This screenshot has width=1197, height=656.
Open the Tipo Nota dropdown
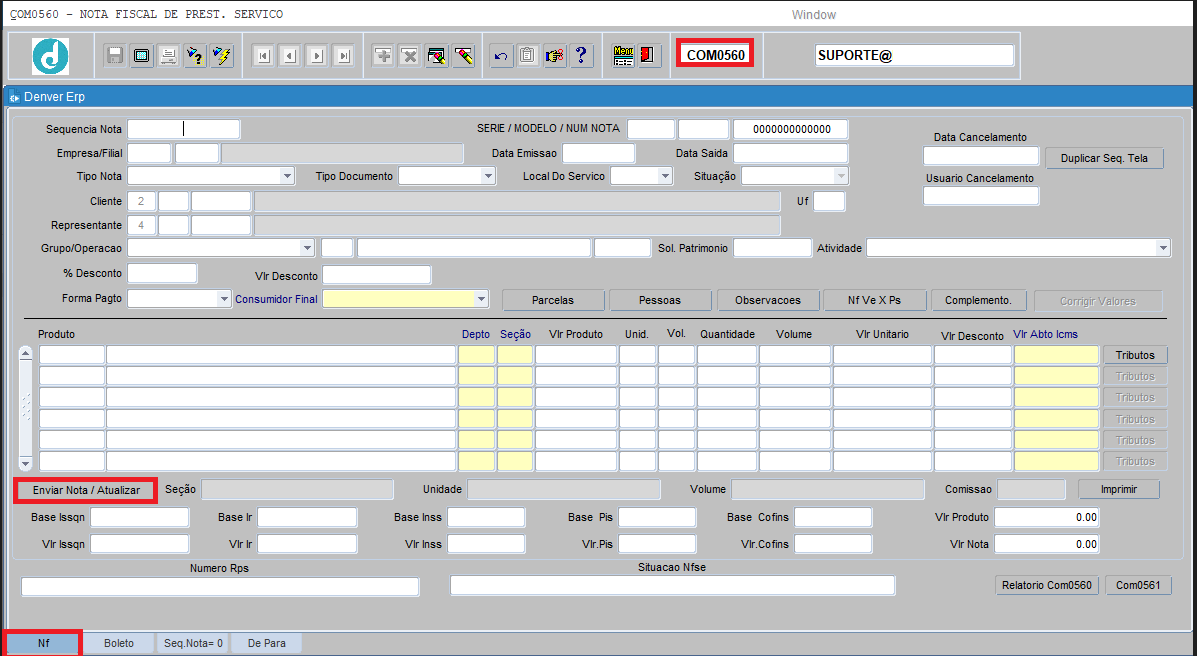[287, 176]
